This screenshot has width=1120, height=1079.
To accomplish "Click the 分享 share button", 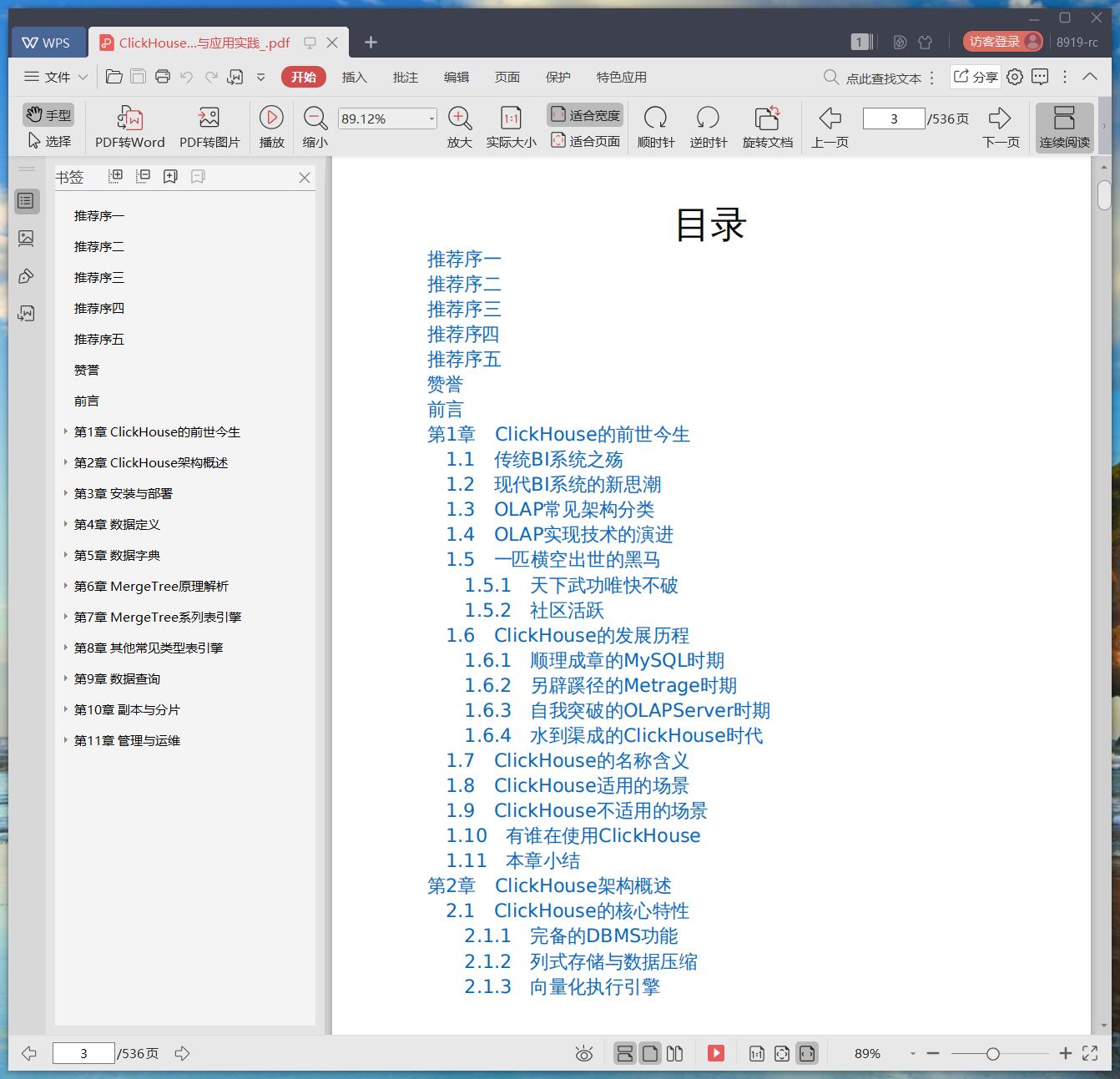I will 976,77.
